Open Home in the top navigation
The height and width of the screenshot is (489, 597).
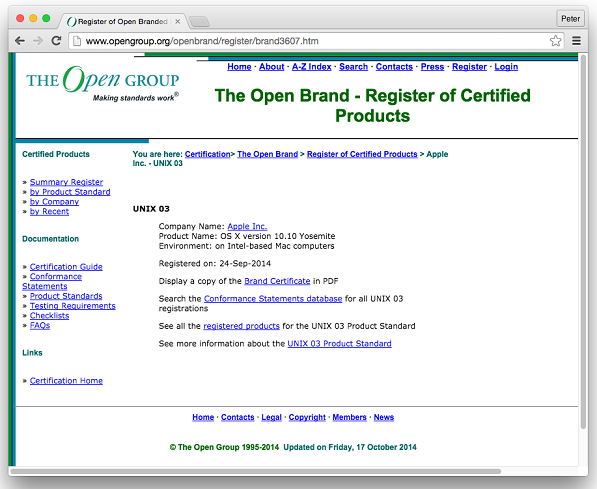[x=239, y=67]
